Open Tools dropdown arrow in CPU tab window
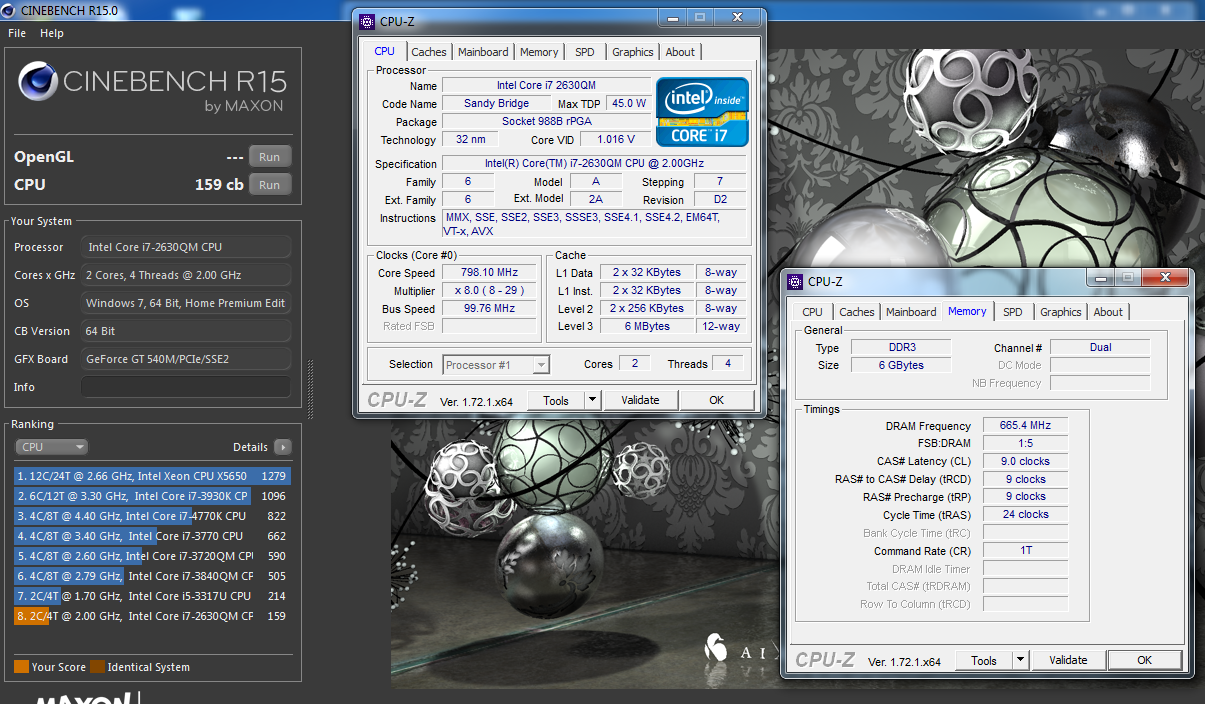Screen dimensions: 1205x704 click(x=592, y=400)
